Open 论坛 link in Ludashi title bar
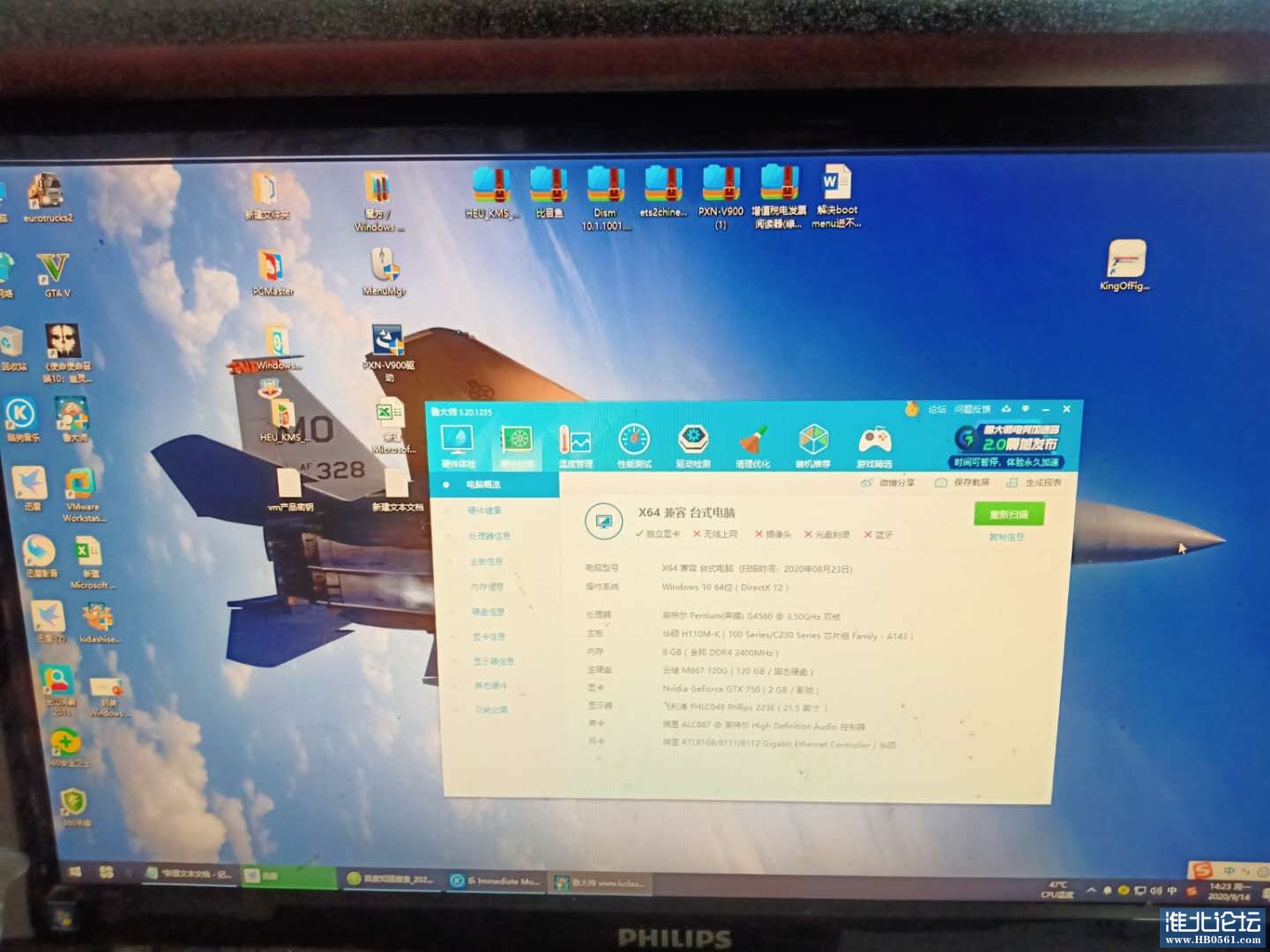1270x952 pixels. (937, 409)
